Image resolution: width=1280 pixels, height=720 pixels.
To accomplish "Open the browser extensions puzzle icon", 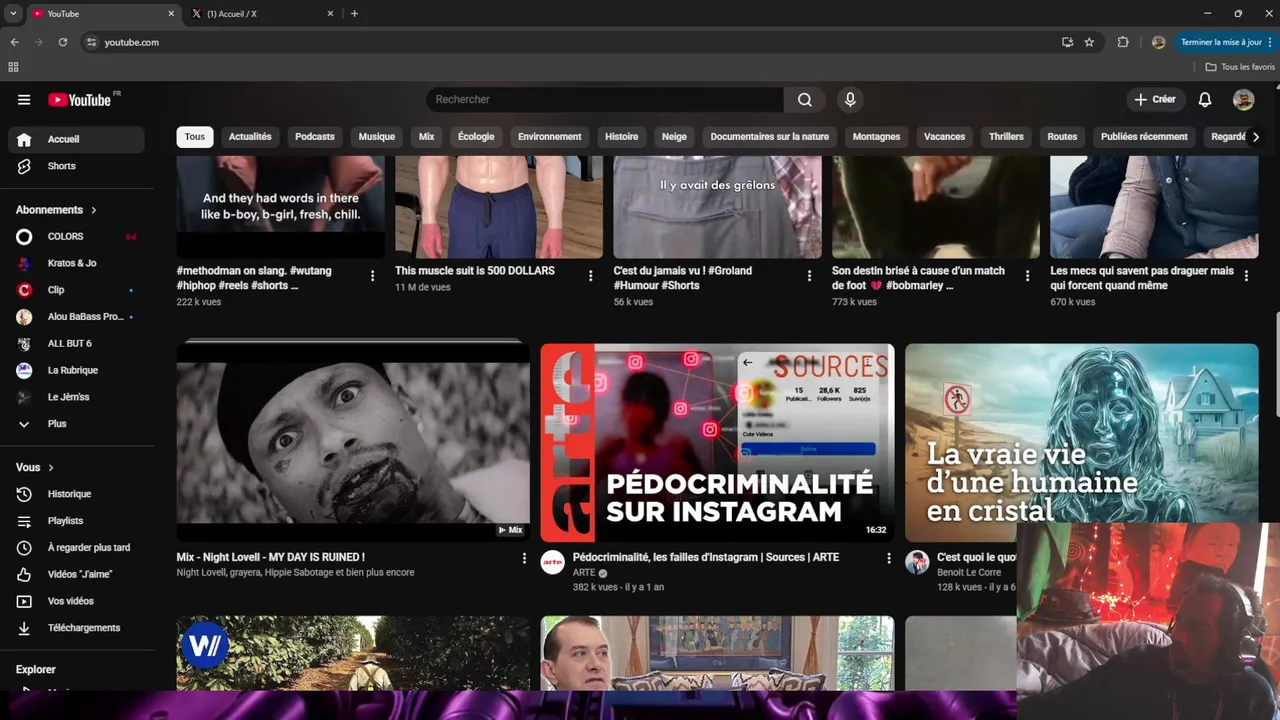I will (1123, 42).
